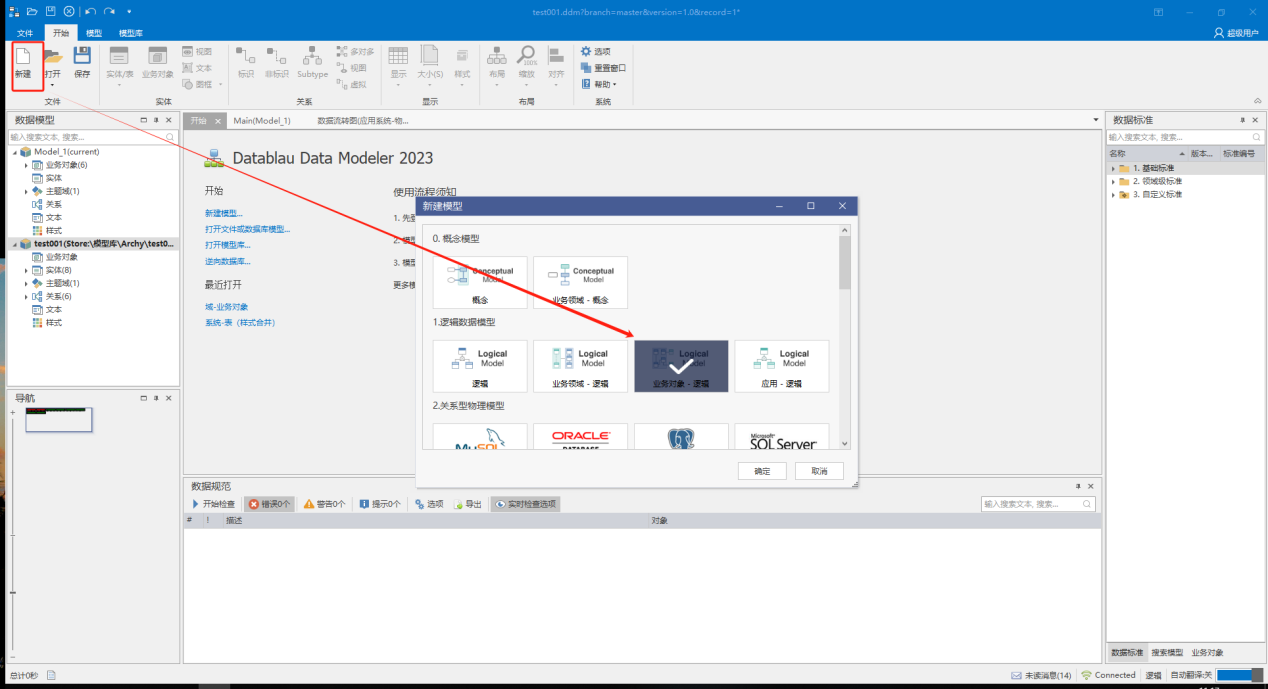Select the 业务领域 - 概念 Conceptual Model tile
This screenshot has height=689, width=1268.
580,282
